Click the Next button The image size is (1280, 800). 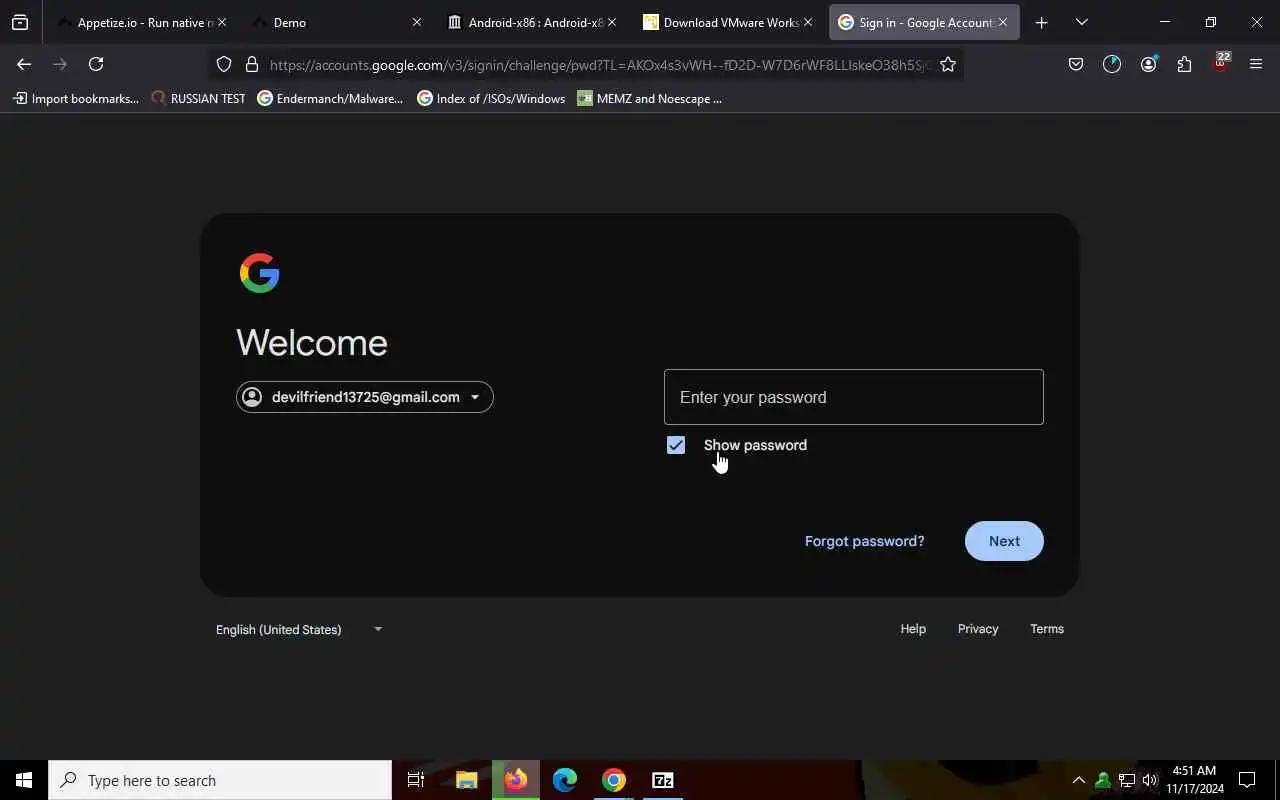pos(1004,541)
